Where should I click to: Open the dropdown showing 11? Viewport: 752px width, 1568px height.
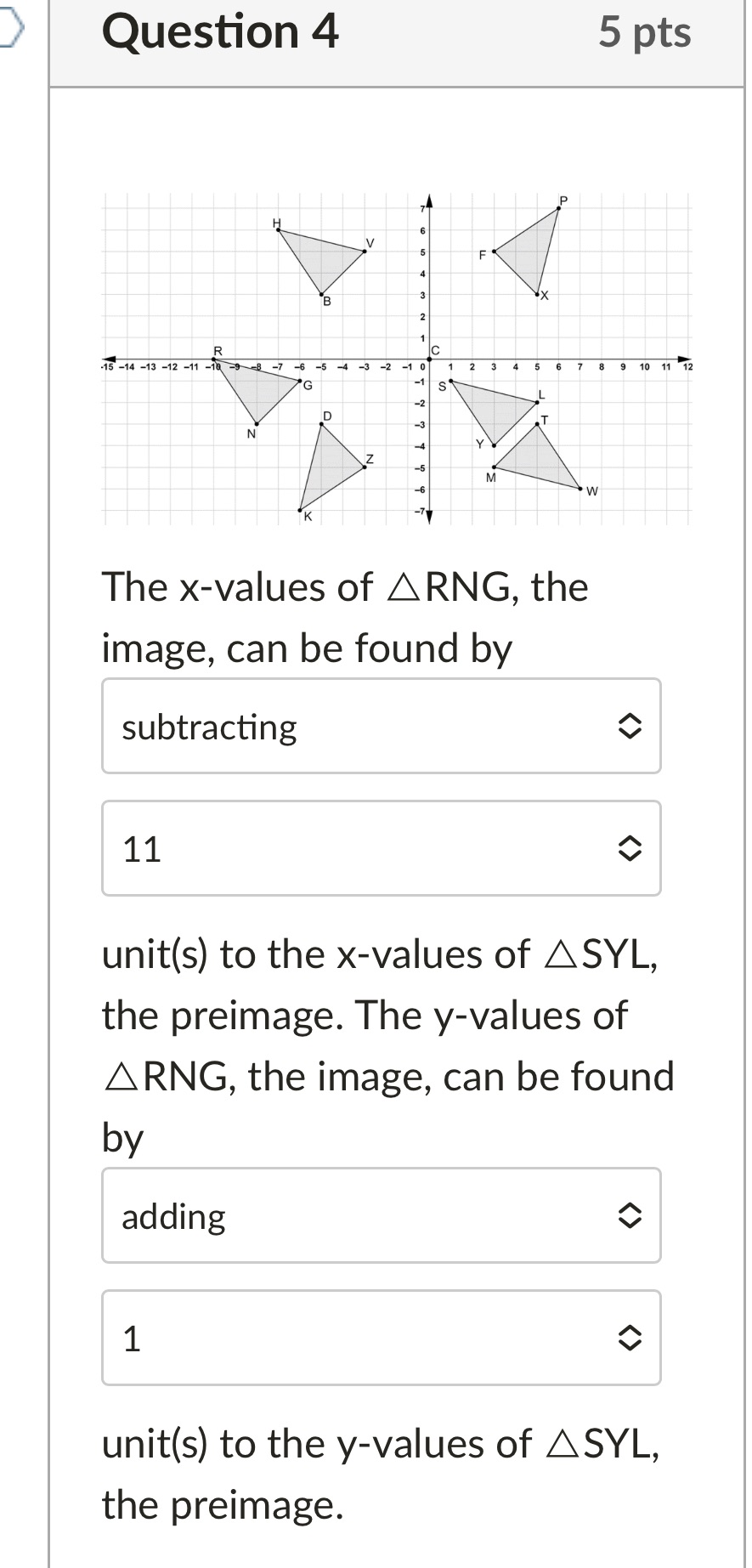click(340, 849)
